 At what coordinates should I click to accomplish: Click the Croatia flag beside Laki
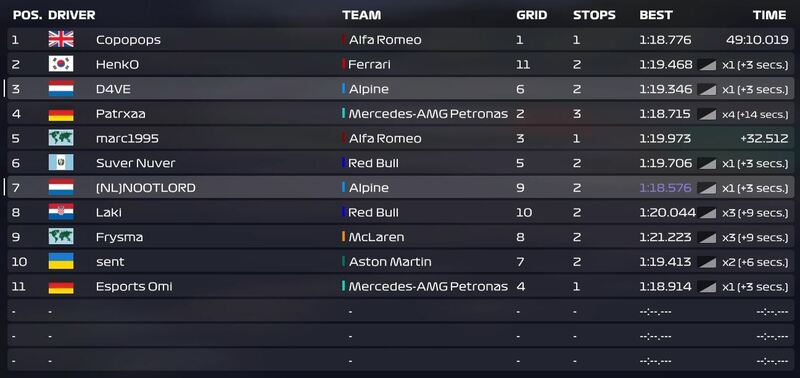point(61,212)
